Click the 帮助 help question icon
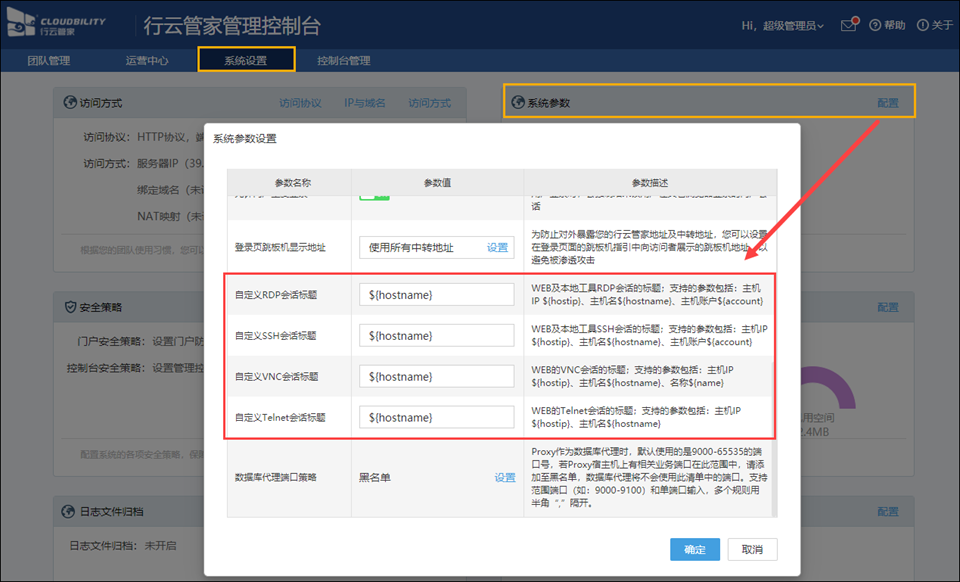 pos(875,25)
